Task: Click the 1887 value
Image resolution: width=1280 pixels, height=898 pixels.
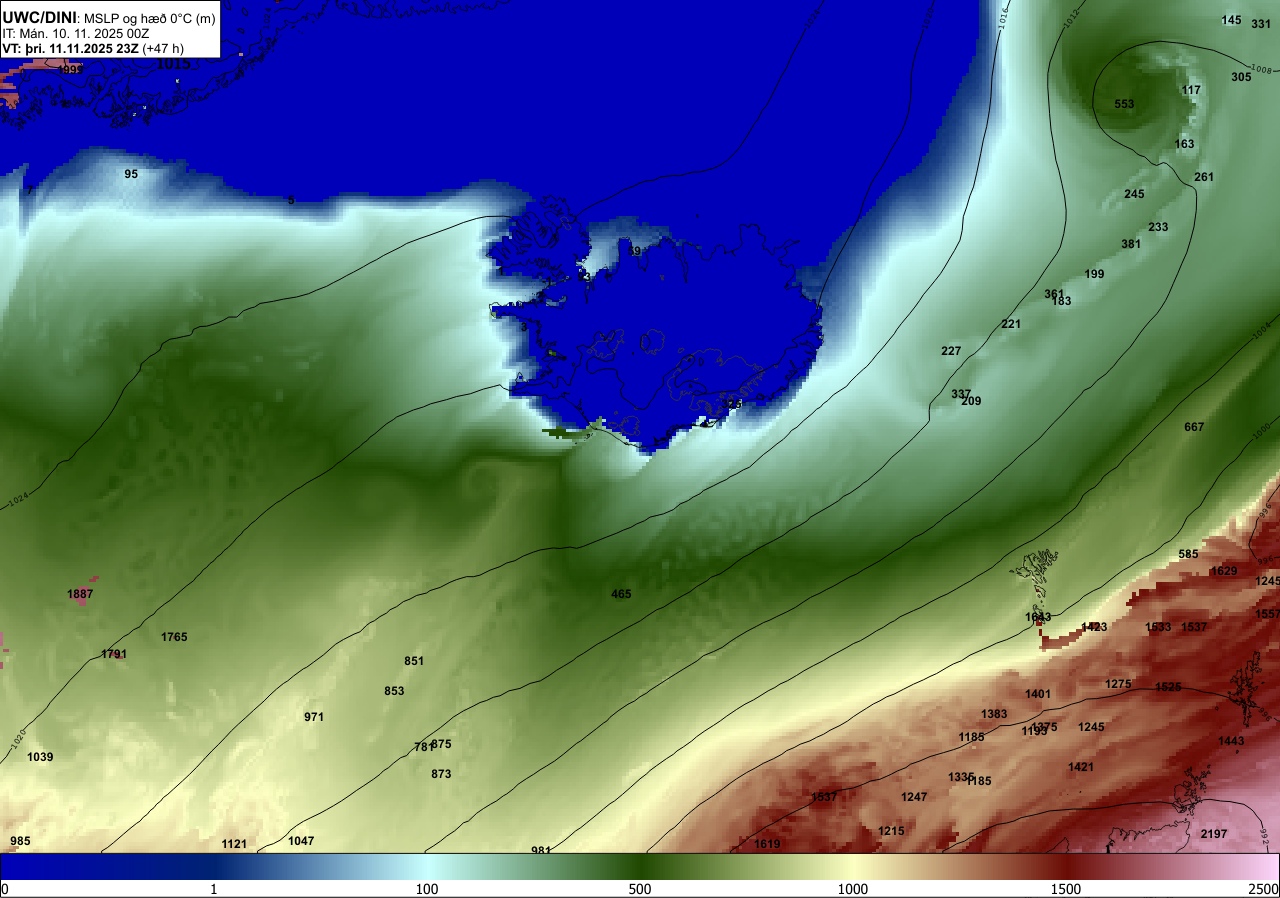Action: 80,594
